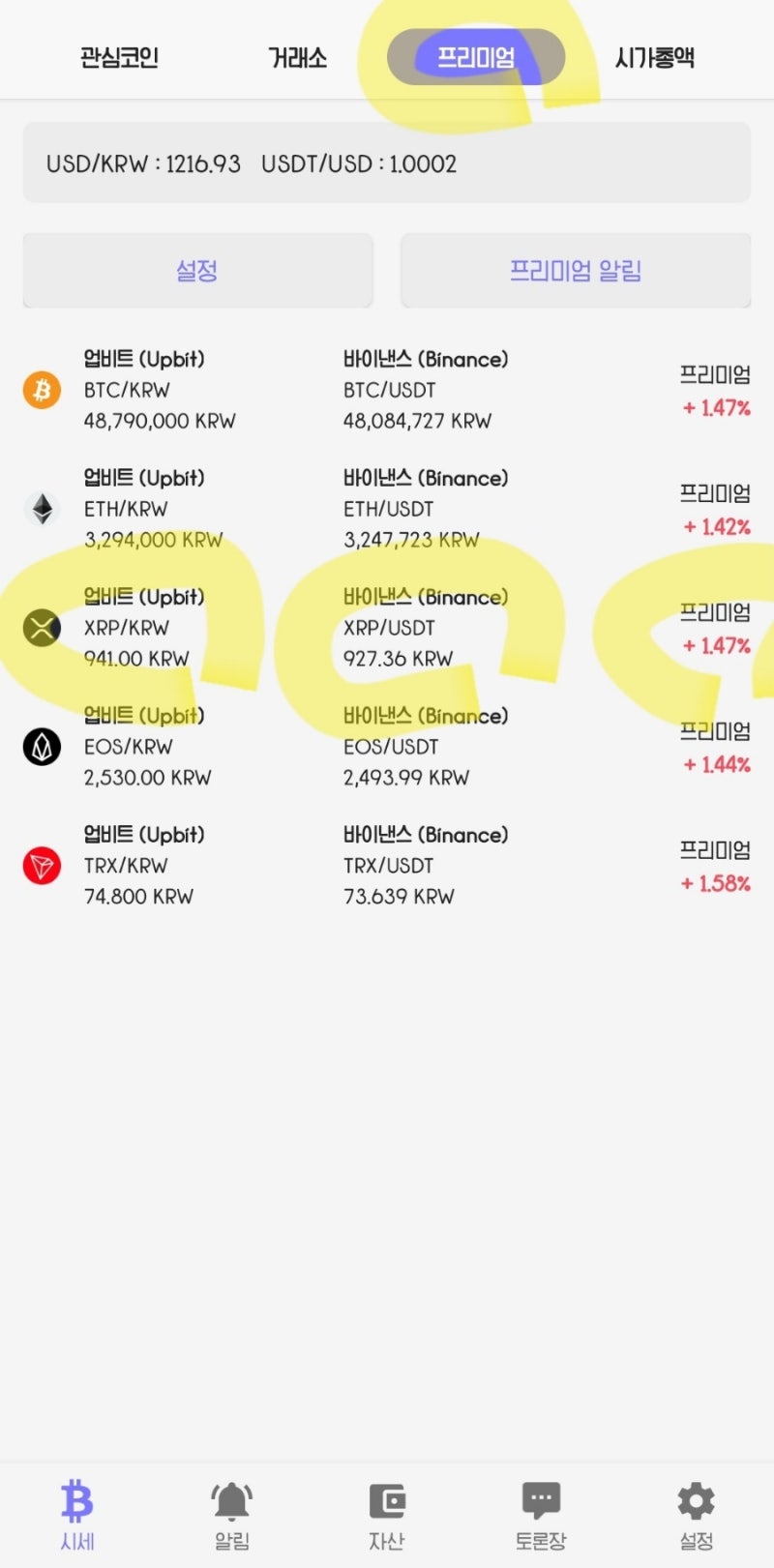
Task: Tap the Ethereum coin icon
Action: tap(42, 509)
